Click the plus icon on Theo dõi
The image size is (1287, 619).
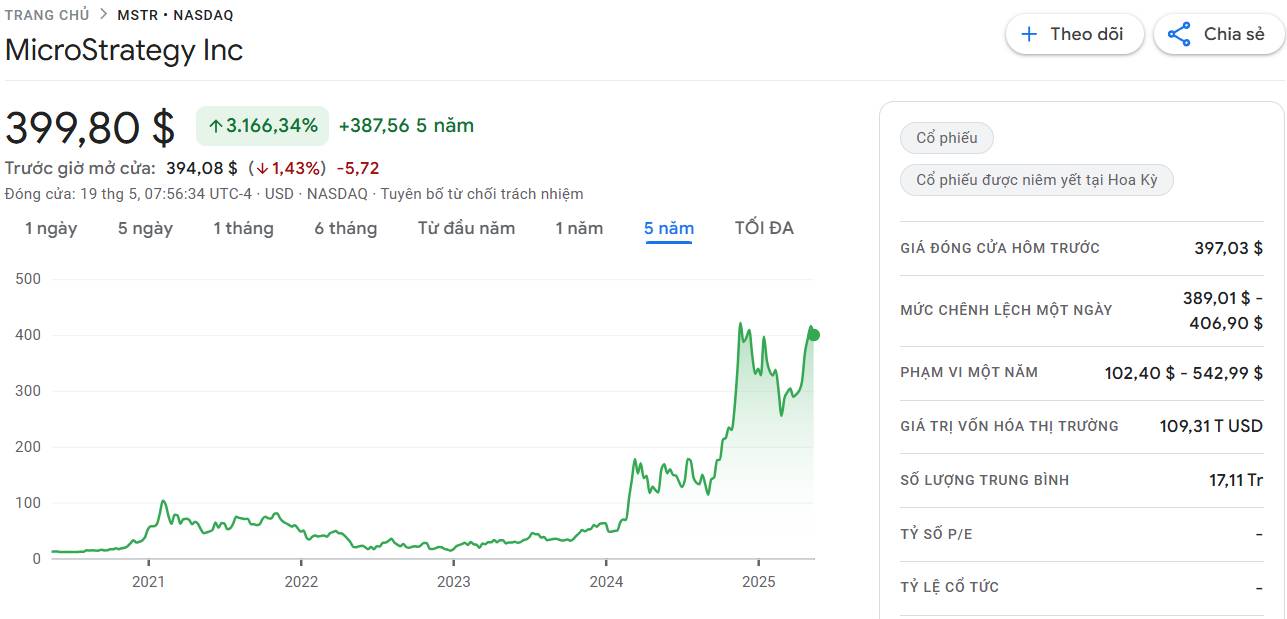click(1029, 34)
